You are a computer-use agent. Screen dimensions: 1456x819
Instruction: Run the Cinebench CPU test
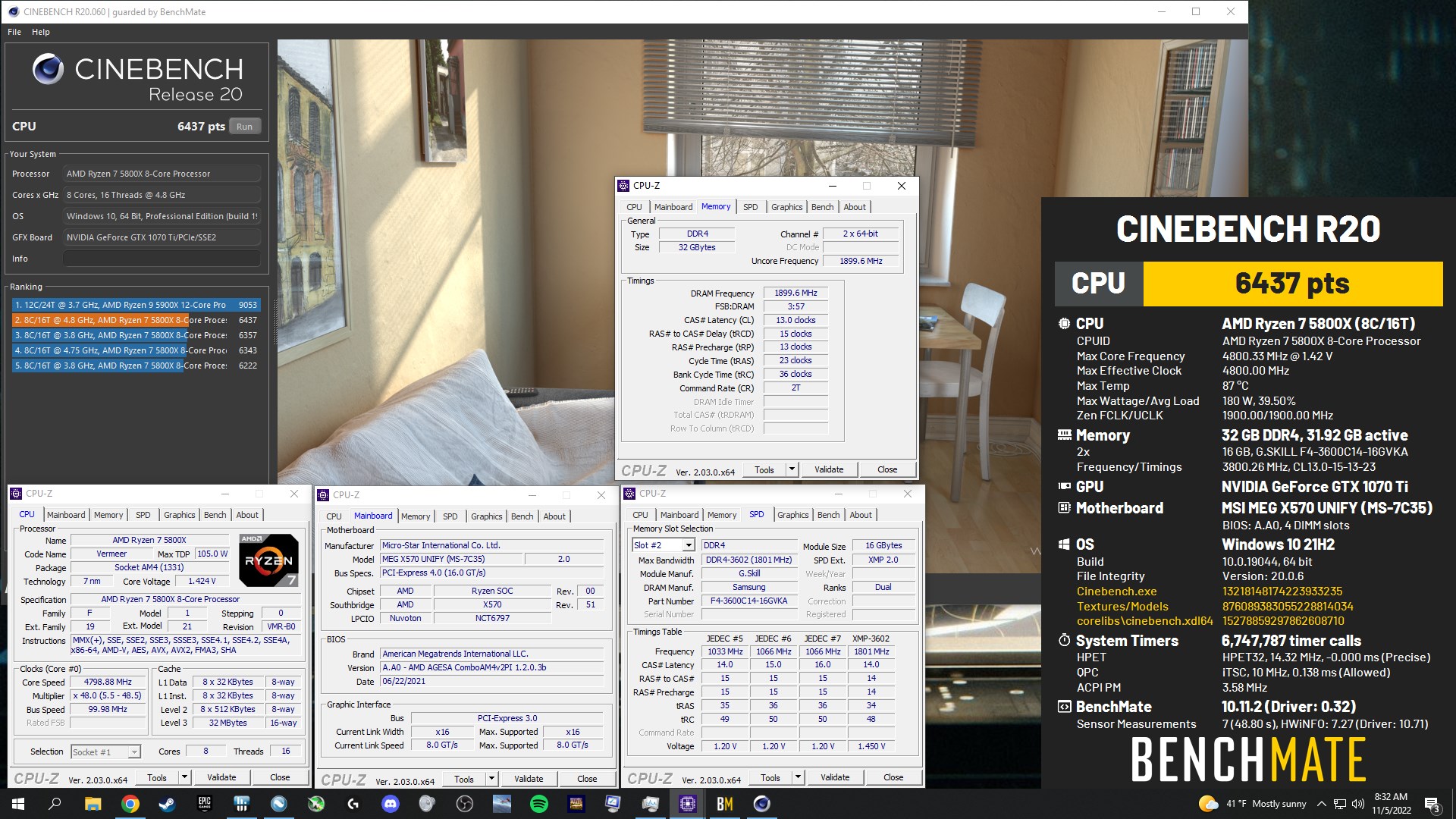pyautogui.click(x=244, y=127)
